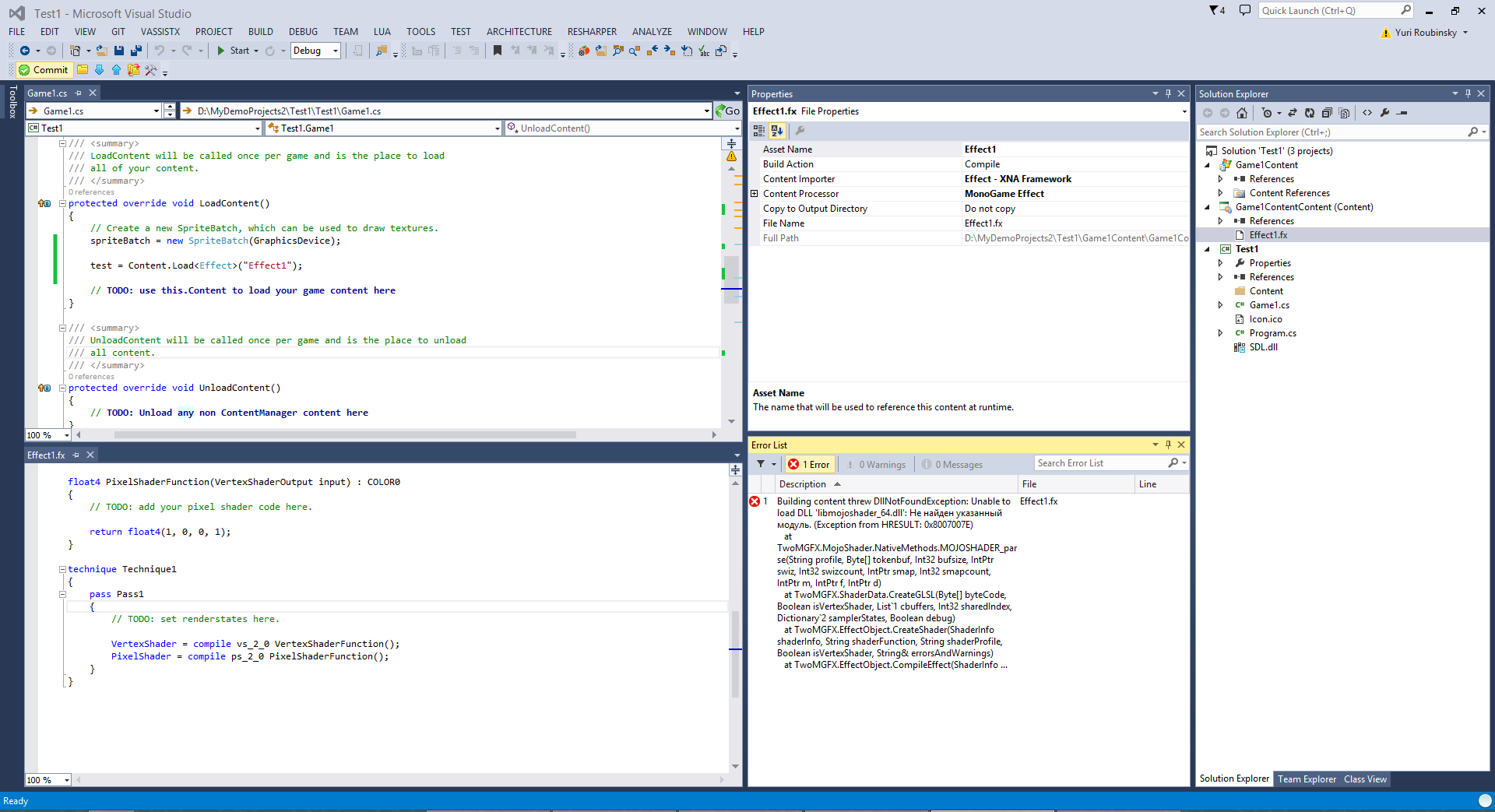The image size is (1495, 812).
Task: Click the notifications flag icon
Action: 1216,11
